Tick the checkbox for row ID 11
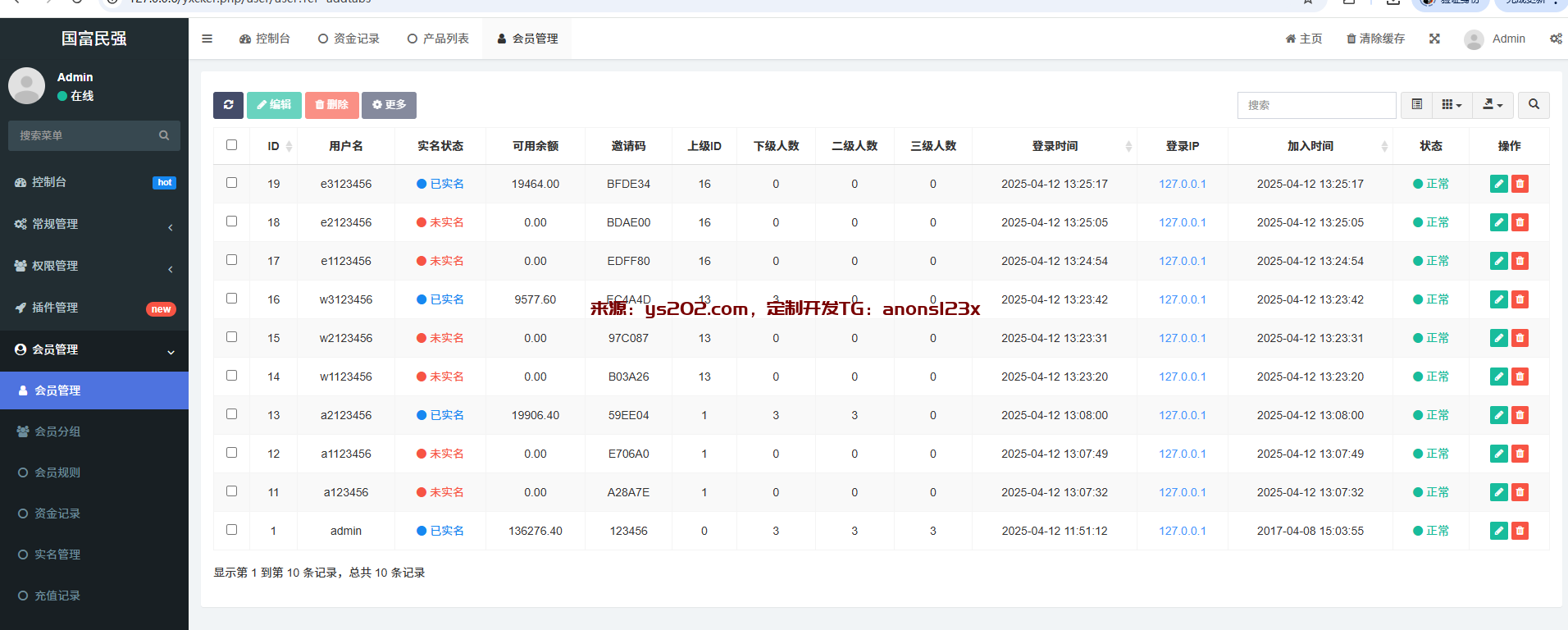Image resolution: width=1568 pixels, height=630 pixels. point(232,491)
